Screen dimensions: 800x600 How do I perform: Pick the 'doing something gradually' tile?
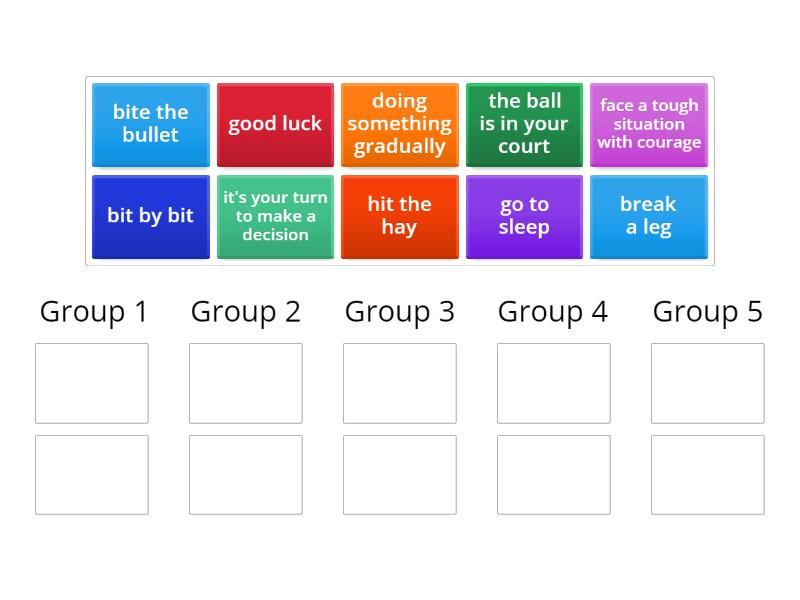pyautogui.click(x=400, y=124)
